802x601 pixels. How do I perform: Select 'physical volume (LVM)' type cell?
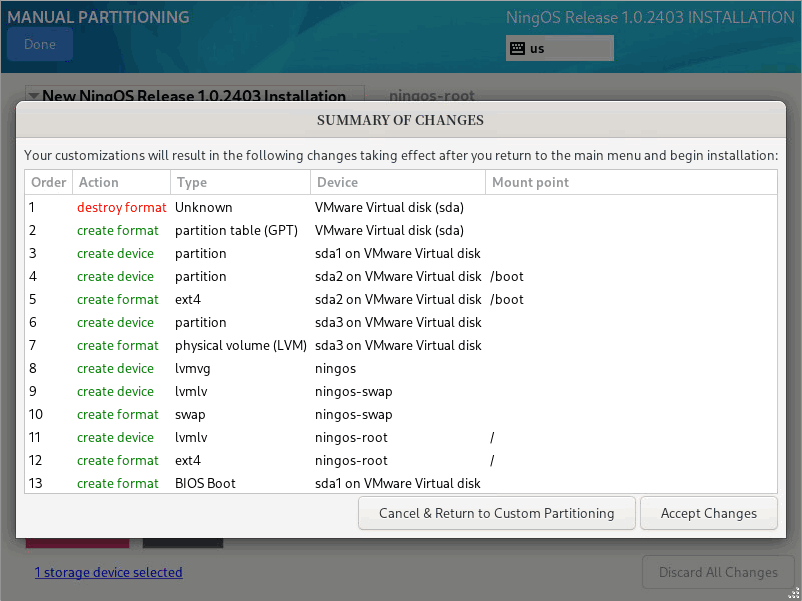(241, 345)
